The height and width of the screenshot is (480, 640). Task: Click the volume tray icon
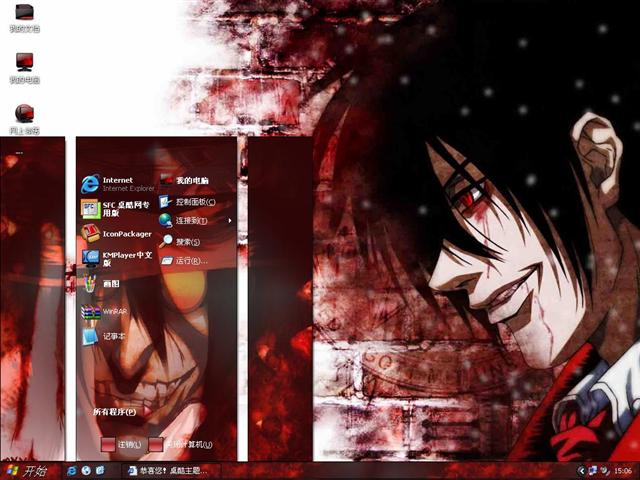604,471
